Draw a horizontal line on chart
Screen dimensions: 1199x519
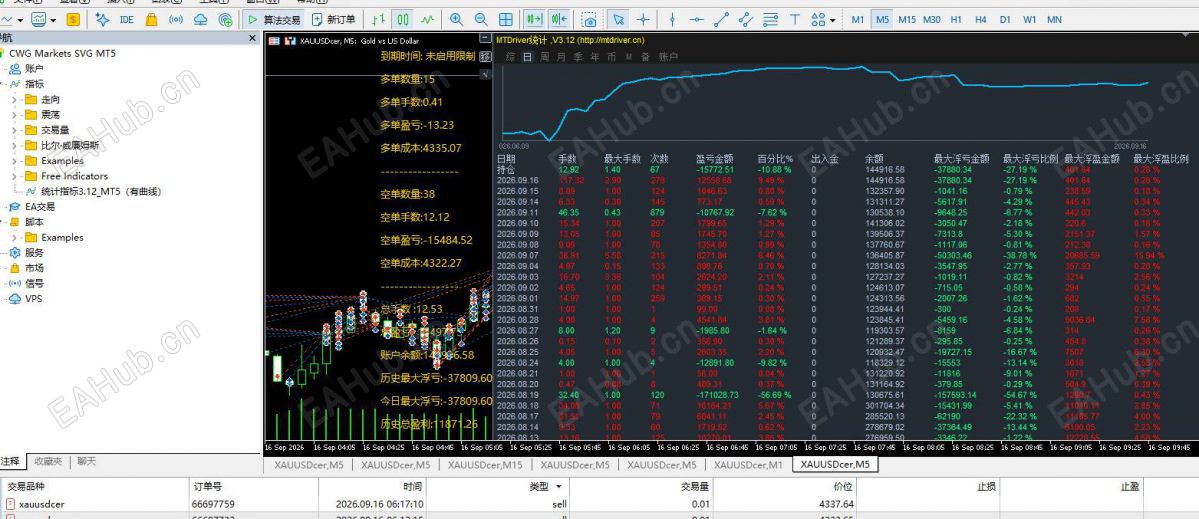(x=697, y=19)
